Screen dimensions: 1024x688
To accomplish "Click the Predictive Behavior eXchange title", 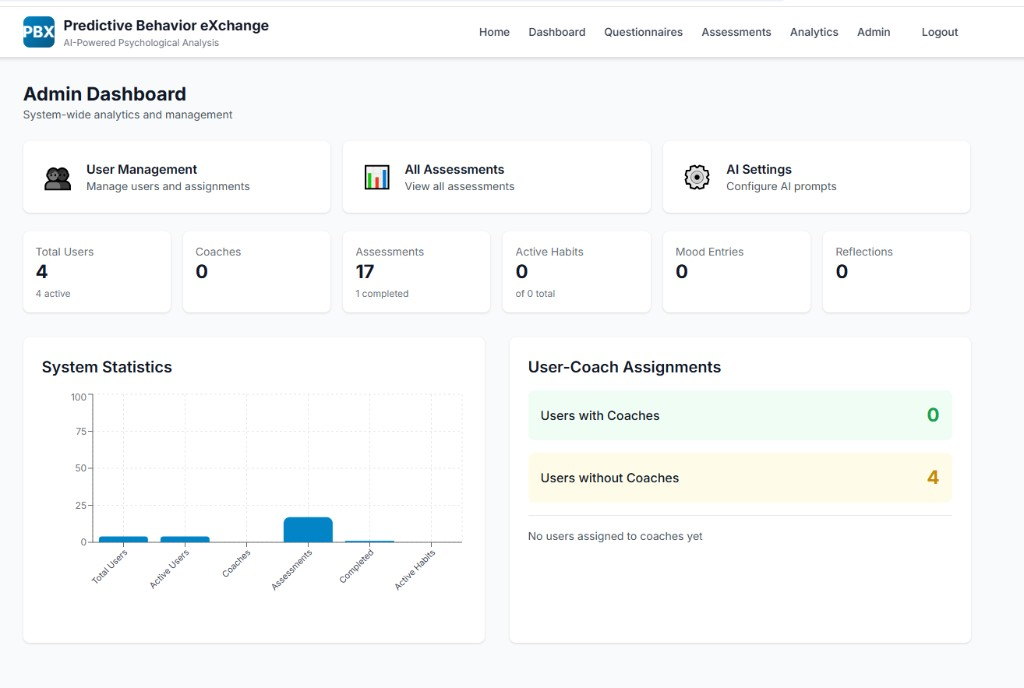I will point(166,25).
